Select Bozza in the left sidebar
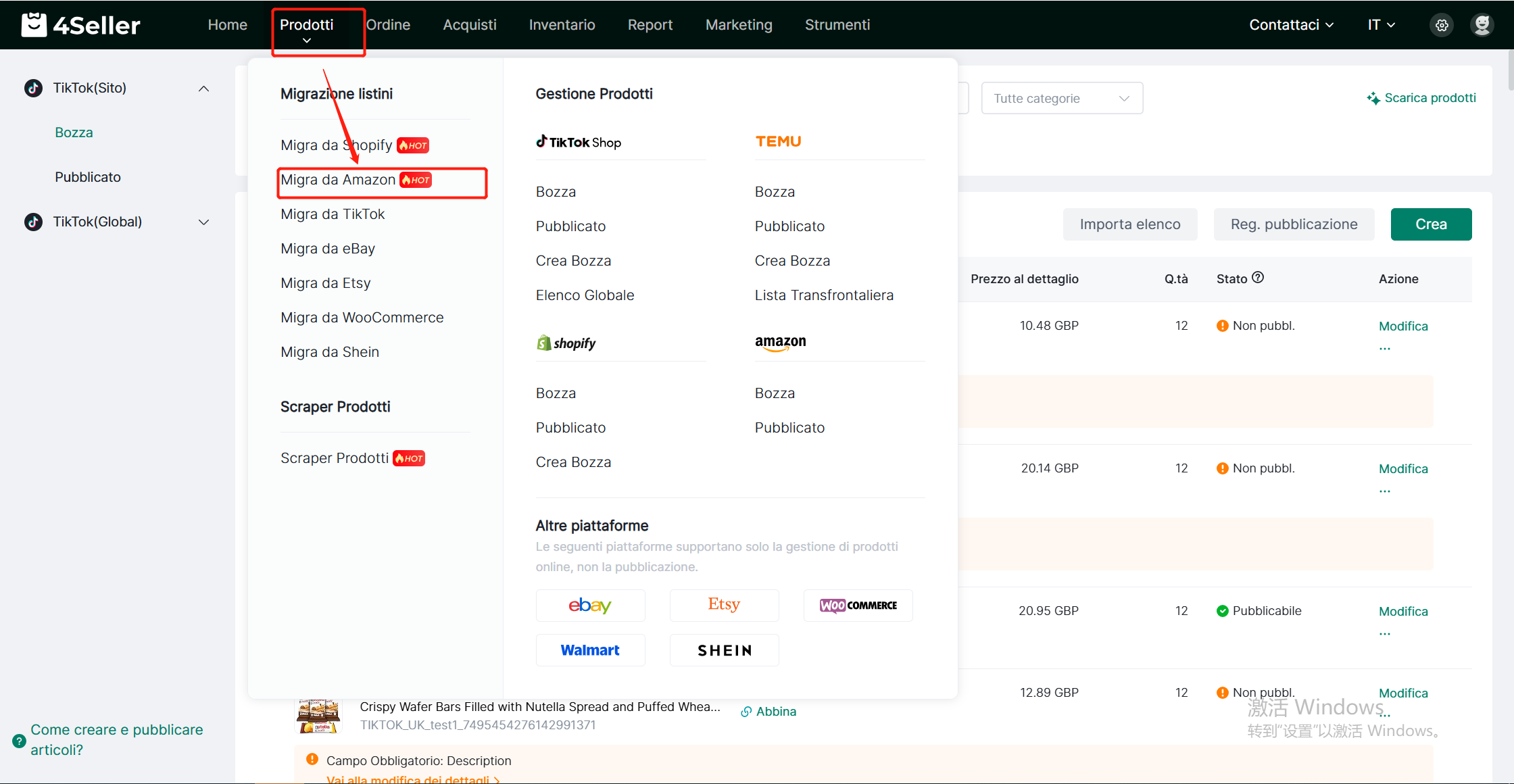The height and width of the screenshot is (784, 1514). pos(74,132)
